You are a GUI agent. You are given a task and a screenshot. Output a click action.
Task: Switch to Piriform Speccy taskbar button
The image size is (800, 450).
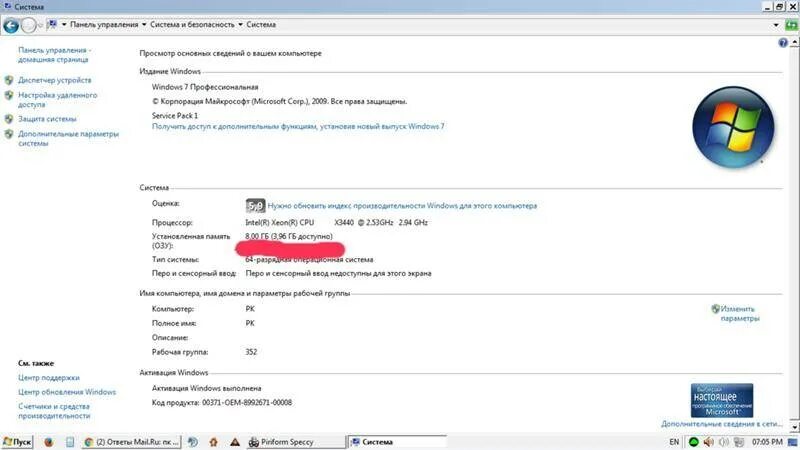[x=295, y=442]
